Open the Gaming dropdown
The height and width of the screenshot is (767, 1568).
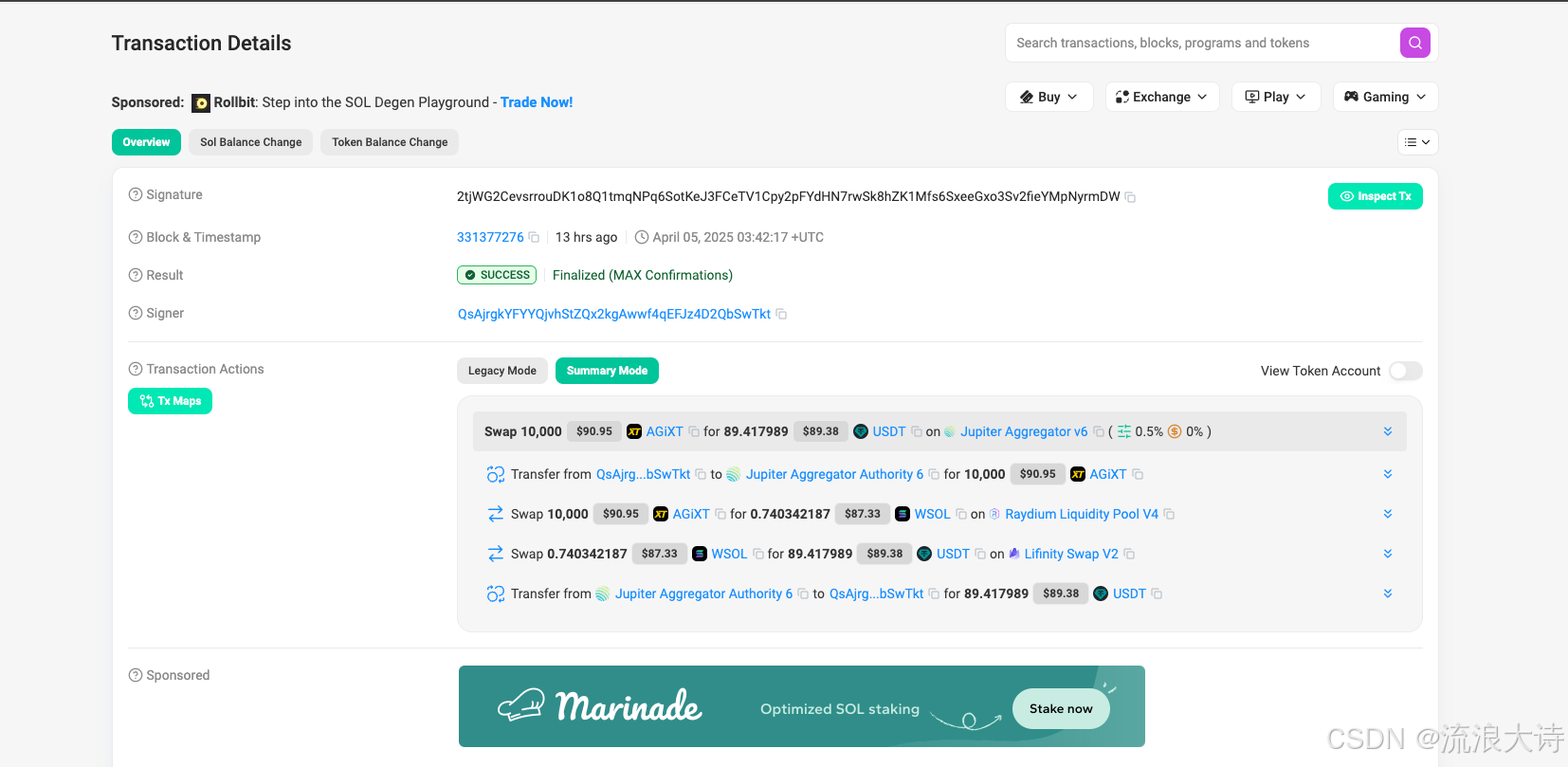pos(1386,97)
